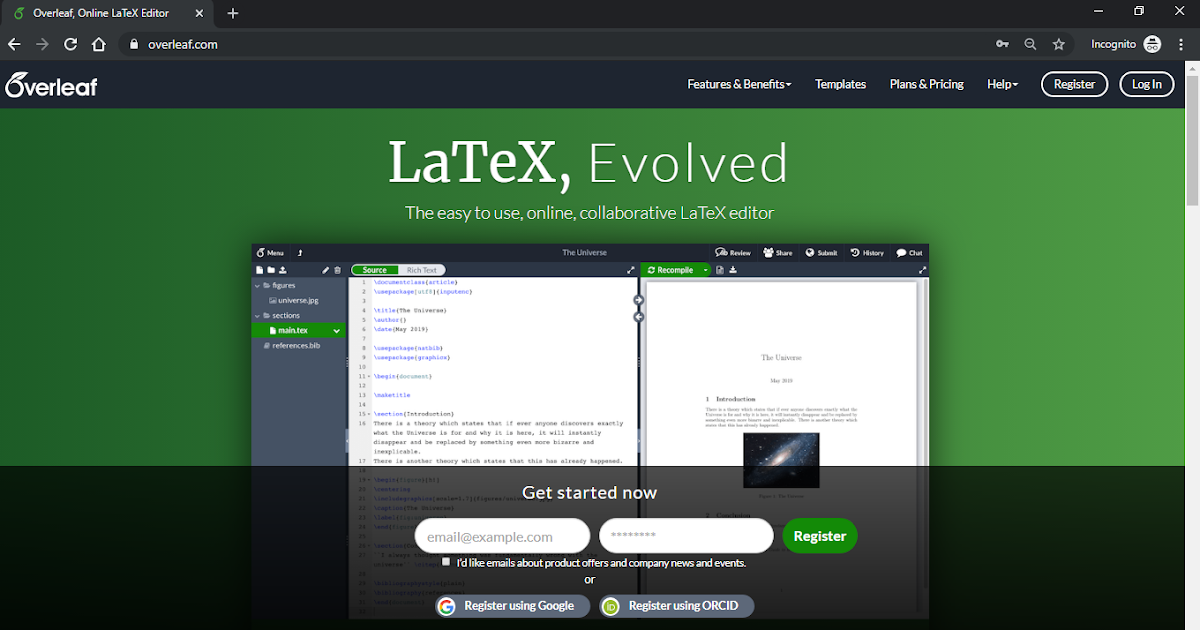Delete the selected file with the trash icon
This screenshot has width=1200, height=630.
tap(337, 270)
